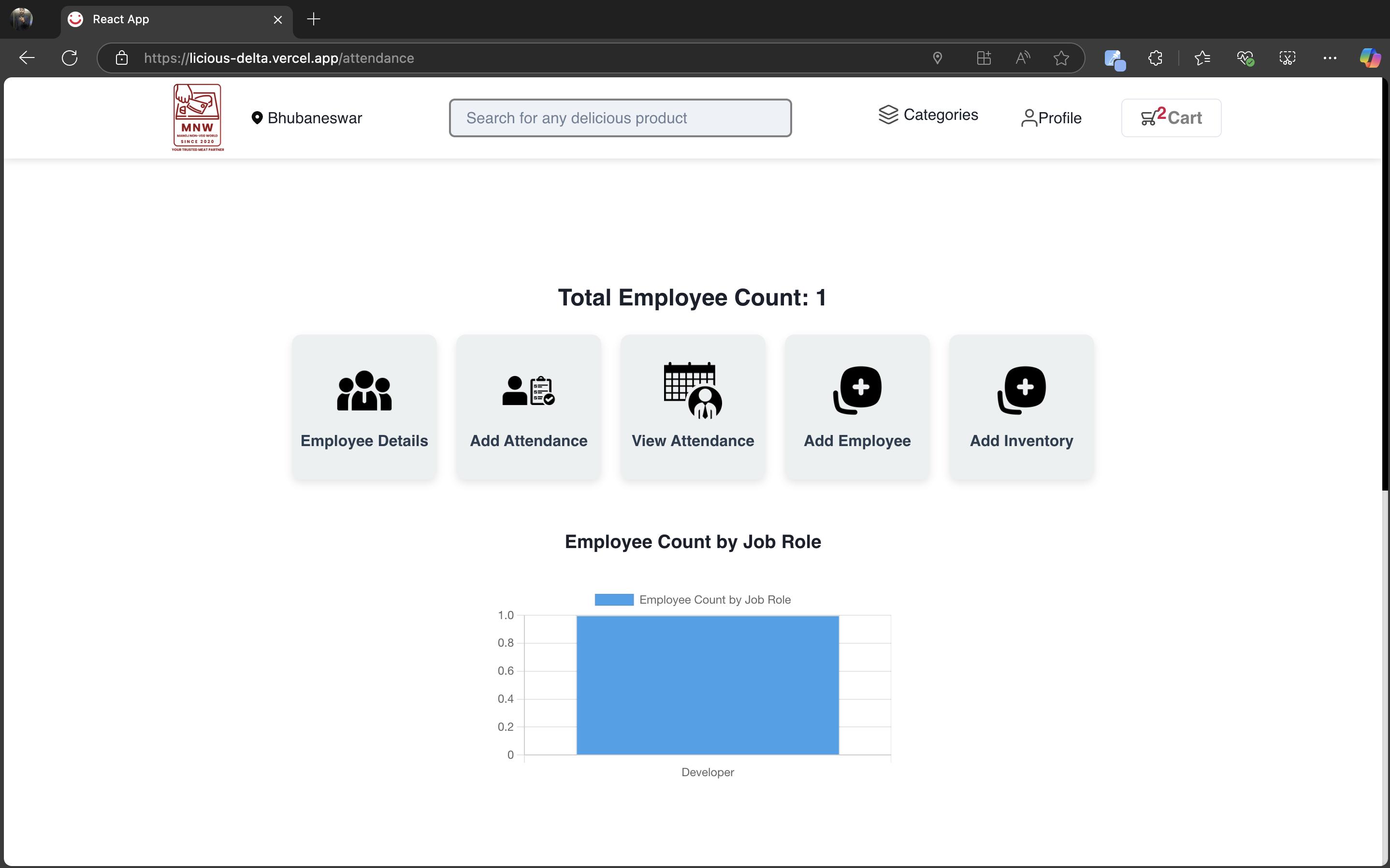
Task: Click the product search field
Action: tap(620, 118)
